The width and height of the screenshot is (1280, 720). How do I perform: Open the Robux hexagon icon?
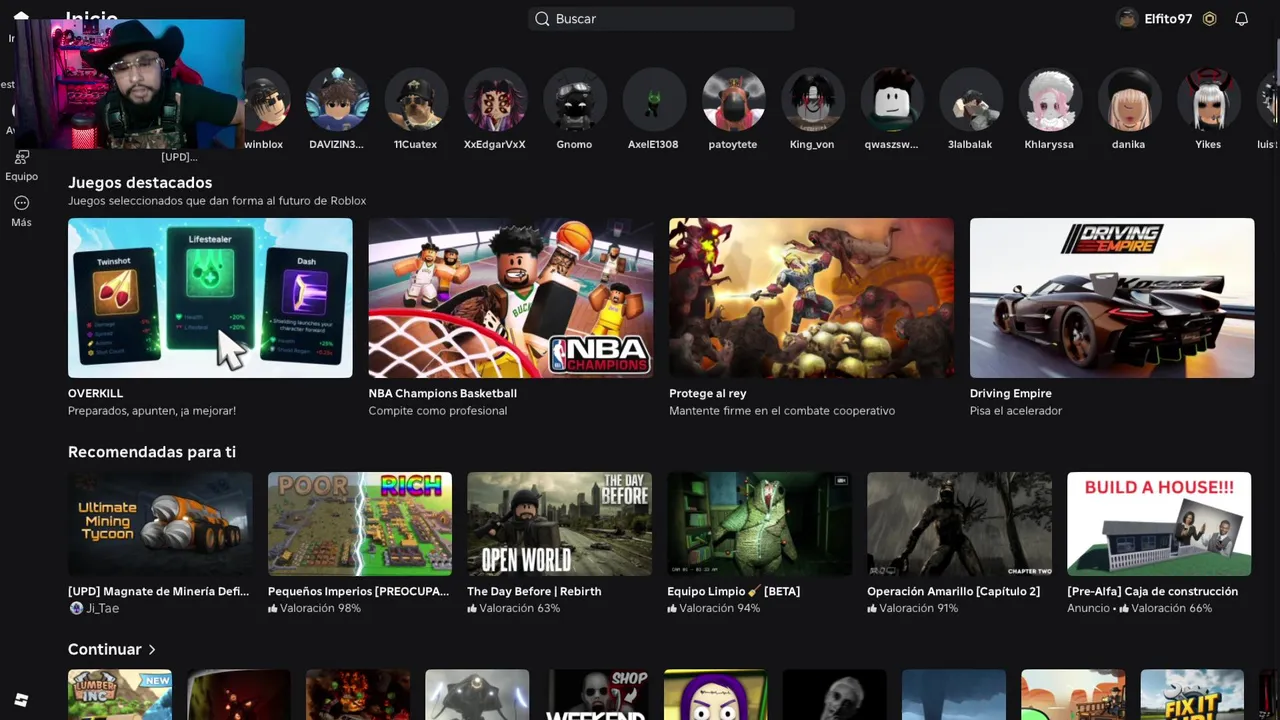click(x=1209, y=19)
